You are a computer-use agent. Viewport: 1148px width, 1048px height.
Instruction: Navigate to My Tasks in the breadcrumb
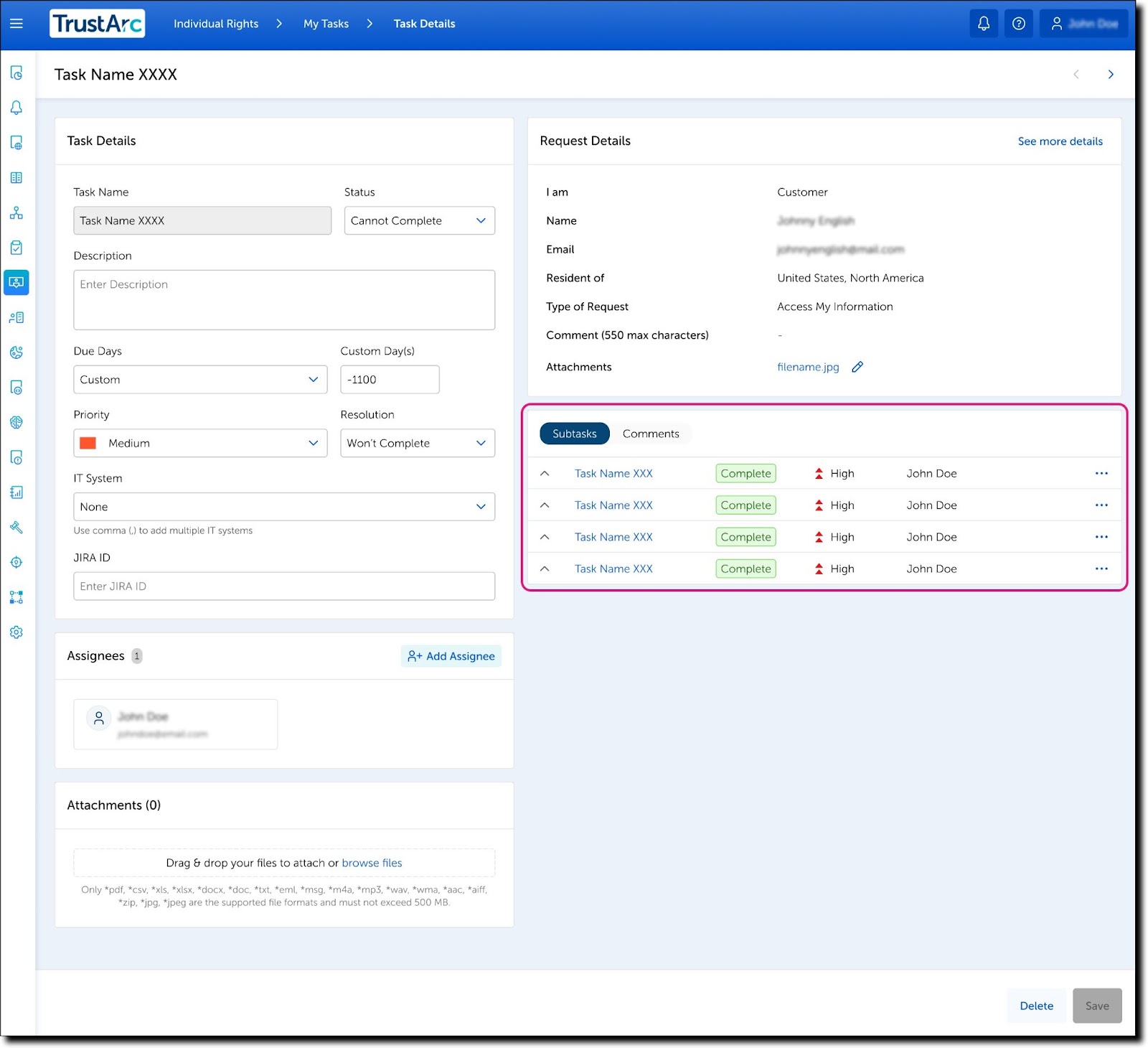coord(326,23)
